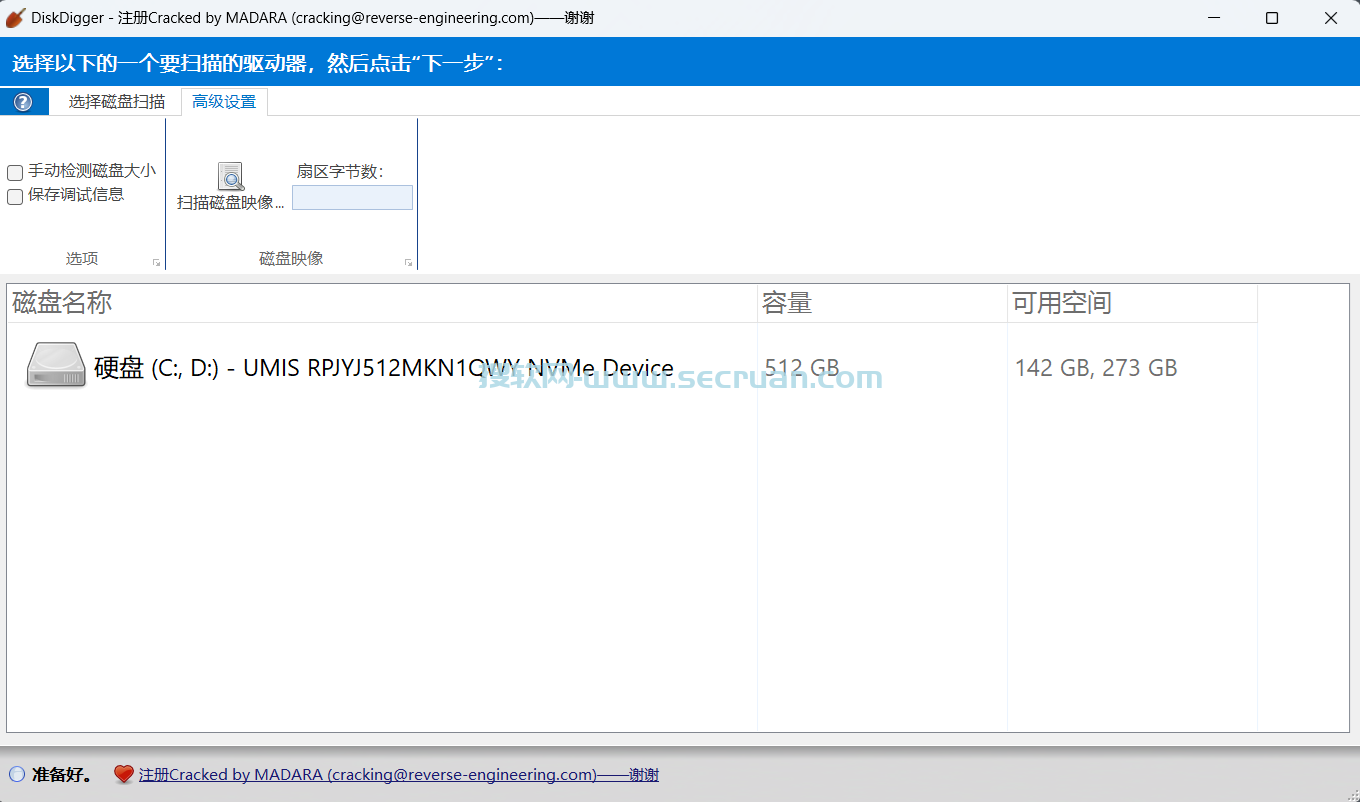Select the UMIS RPJYJ512MKN1QWY NVMe Device row
The height and width of the screenshot is (802, 1360).
632,367
